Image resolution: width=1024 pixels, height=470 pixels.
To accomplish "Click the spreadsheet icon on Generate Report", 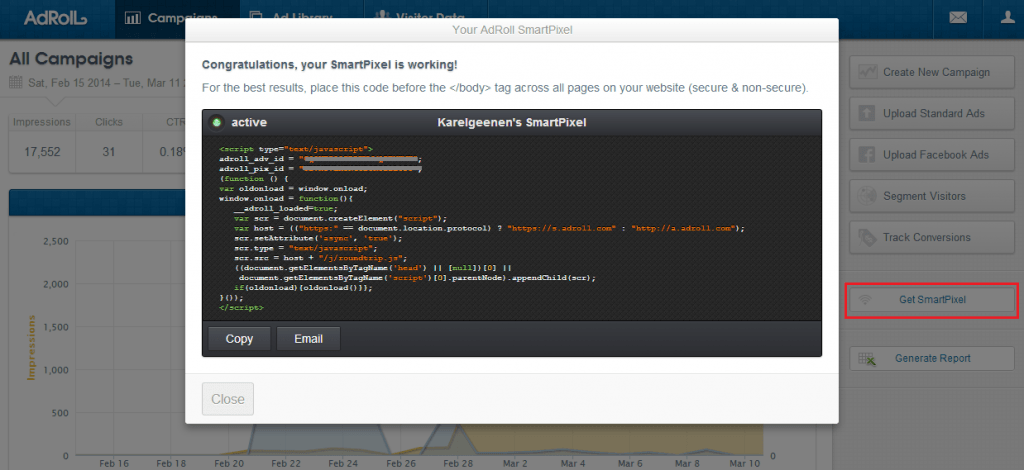I will click(x=867, y=358).
